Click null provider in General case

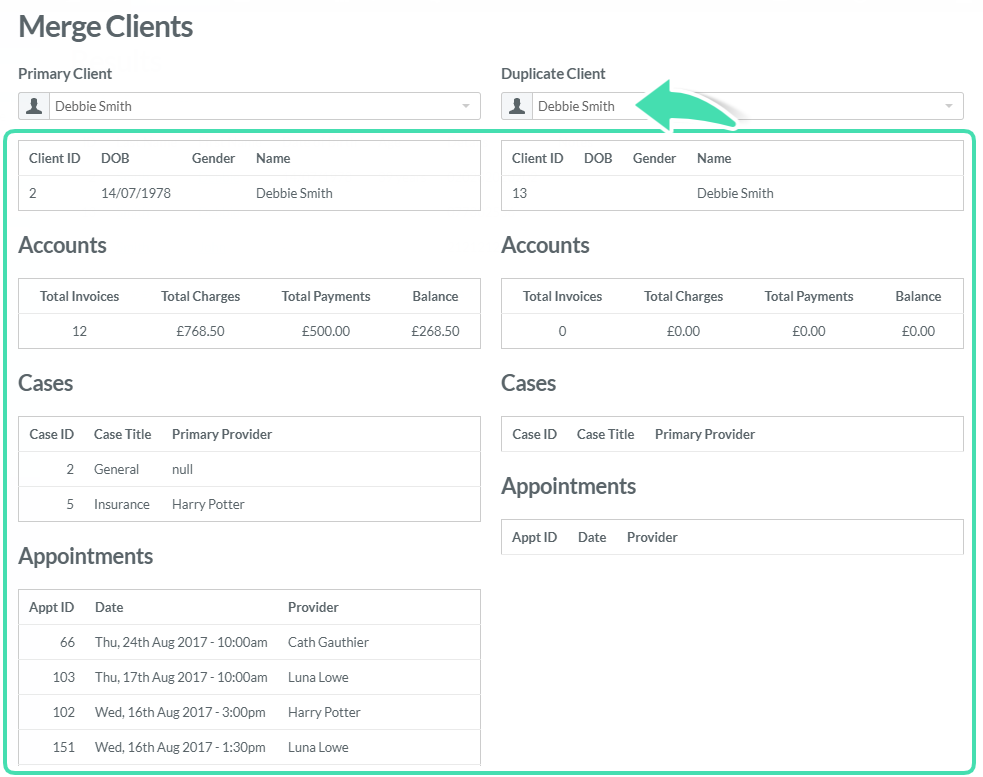coord(182,469)
